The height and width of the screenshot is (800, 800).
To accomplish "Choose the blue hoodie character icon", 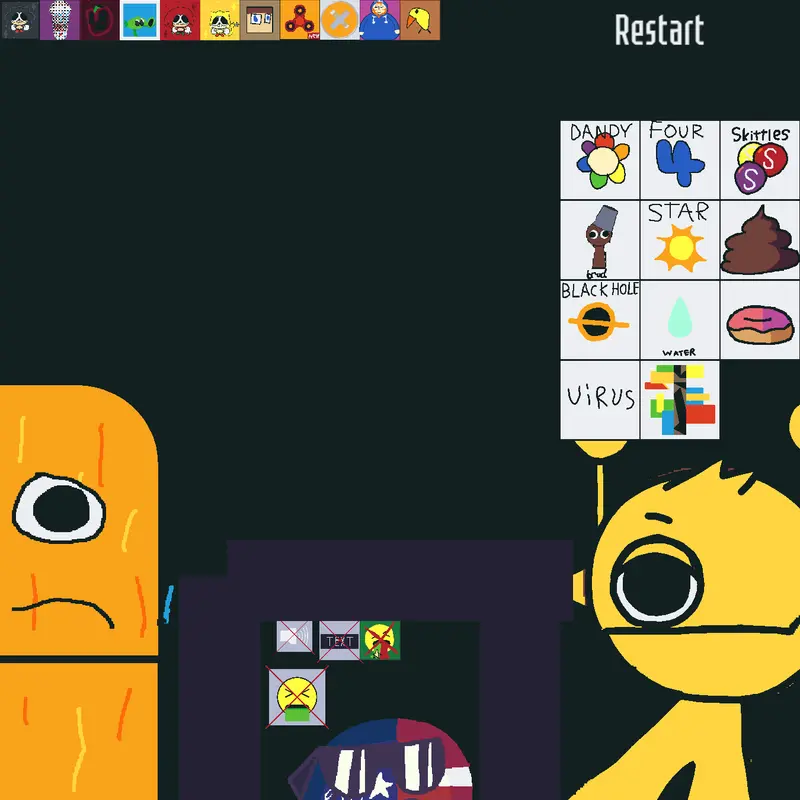I will (x=380, y=20).
